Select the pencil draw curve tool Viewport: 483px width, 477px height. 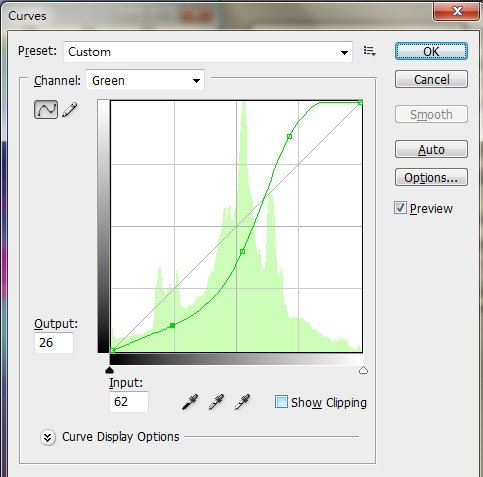click(x=70, y=110)
